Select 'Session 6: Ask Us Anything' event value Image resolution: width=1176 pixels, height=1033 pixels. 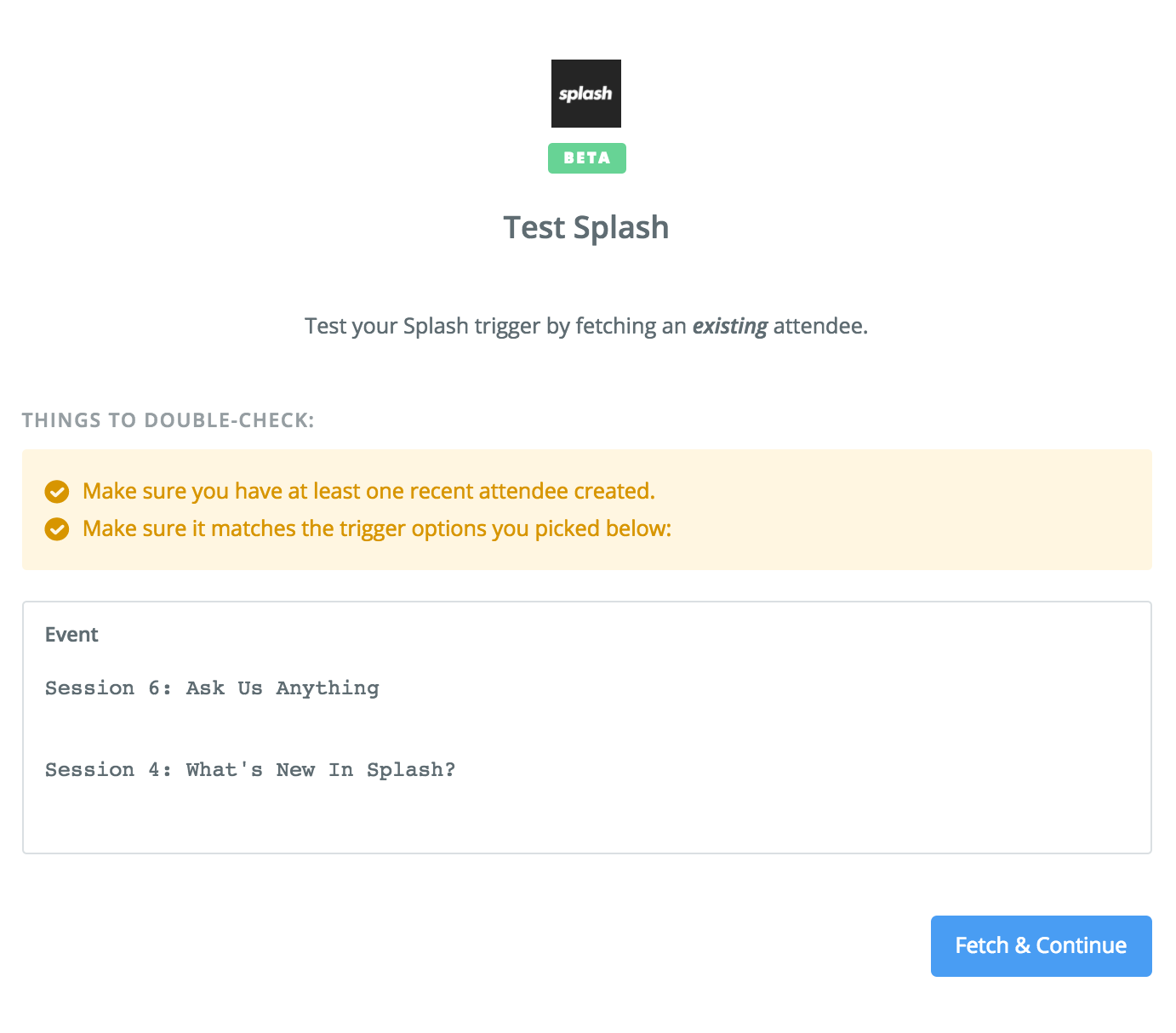tap(212, 688)
